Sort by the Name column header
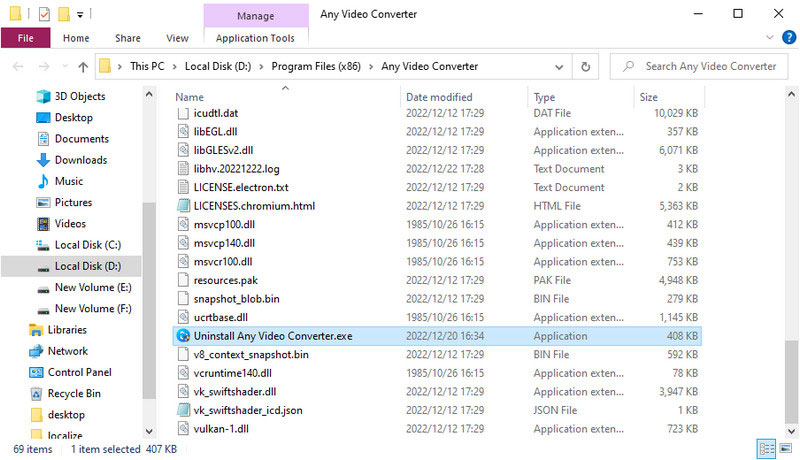Screen dimensions: 800x460 click(189, 97)
